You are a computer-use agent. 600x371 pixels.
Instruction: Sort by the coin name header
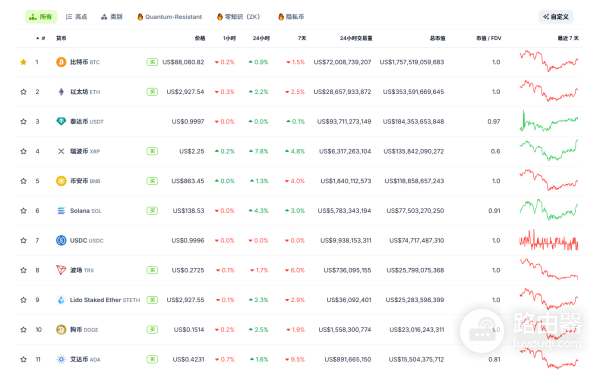(61, 38)
